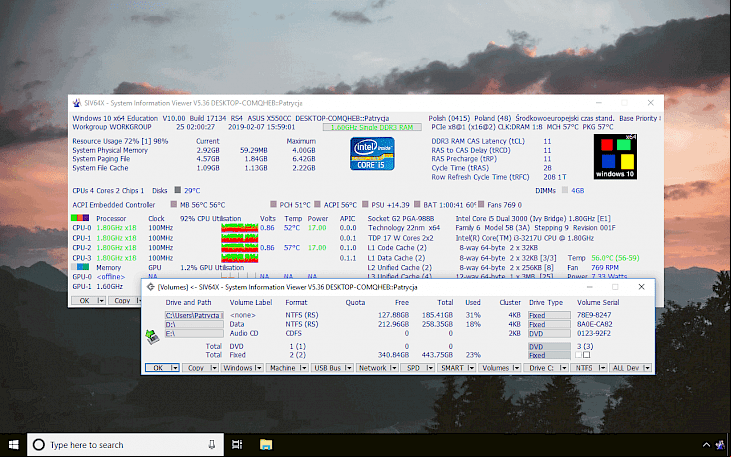
Task: Click the CPU-0 1.80GHz x18 clock value
Action: click(117, 228)
